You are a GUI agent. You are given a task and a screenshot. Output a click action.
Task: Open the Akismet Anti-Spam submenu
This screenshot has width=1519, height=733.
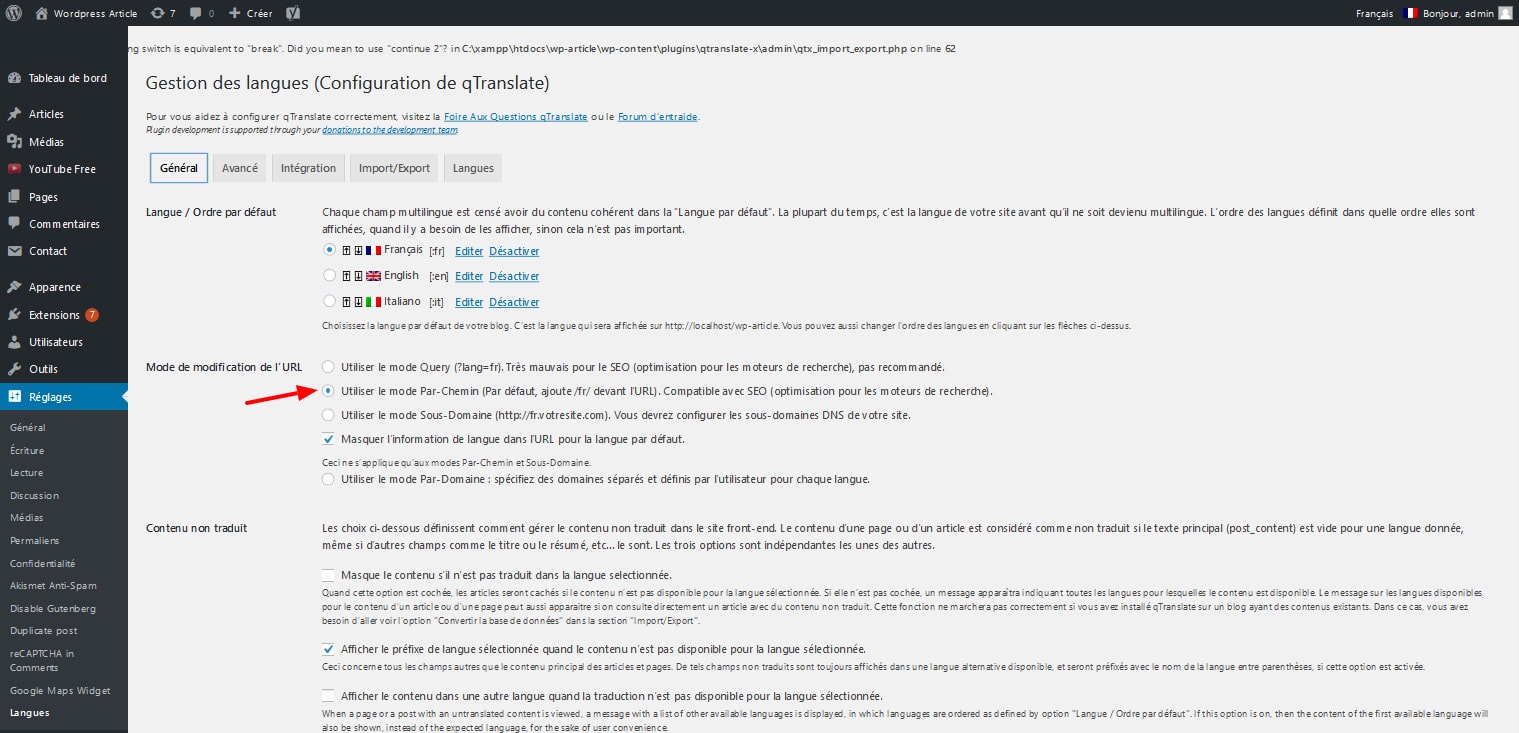click(53, 586)
